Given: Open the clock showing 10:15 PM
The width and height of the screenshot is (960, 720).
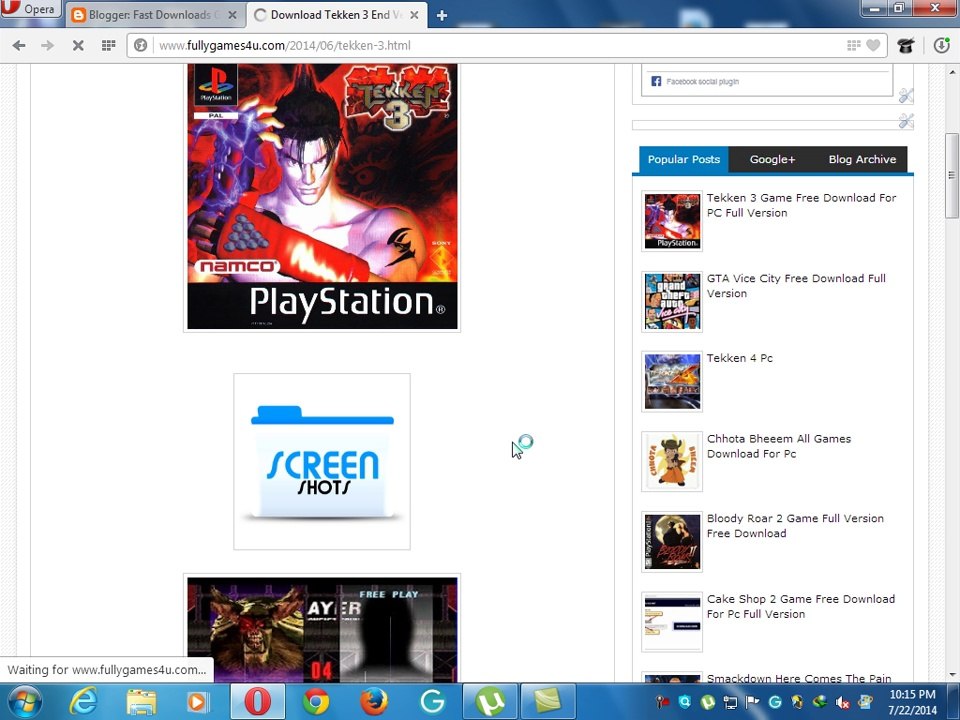Looking at the screenshot, I should (x=912, y=702).
